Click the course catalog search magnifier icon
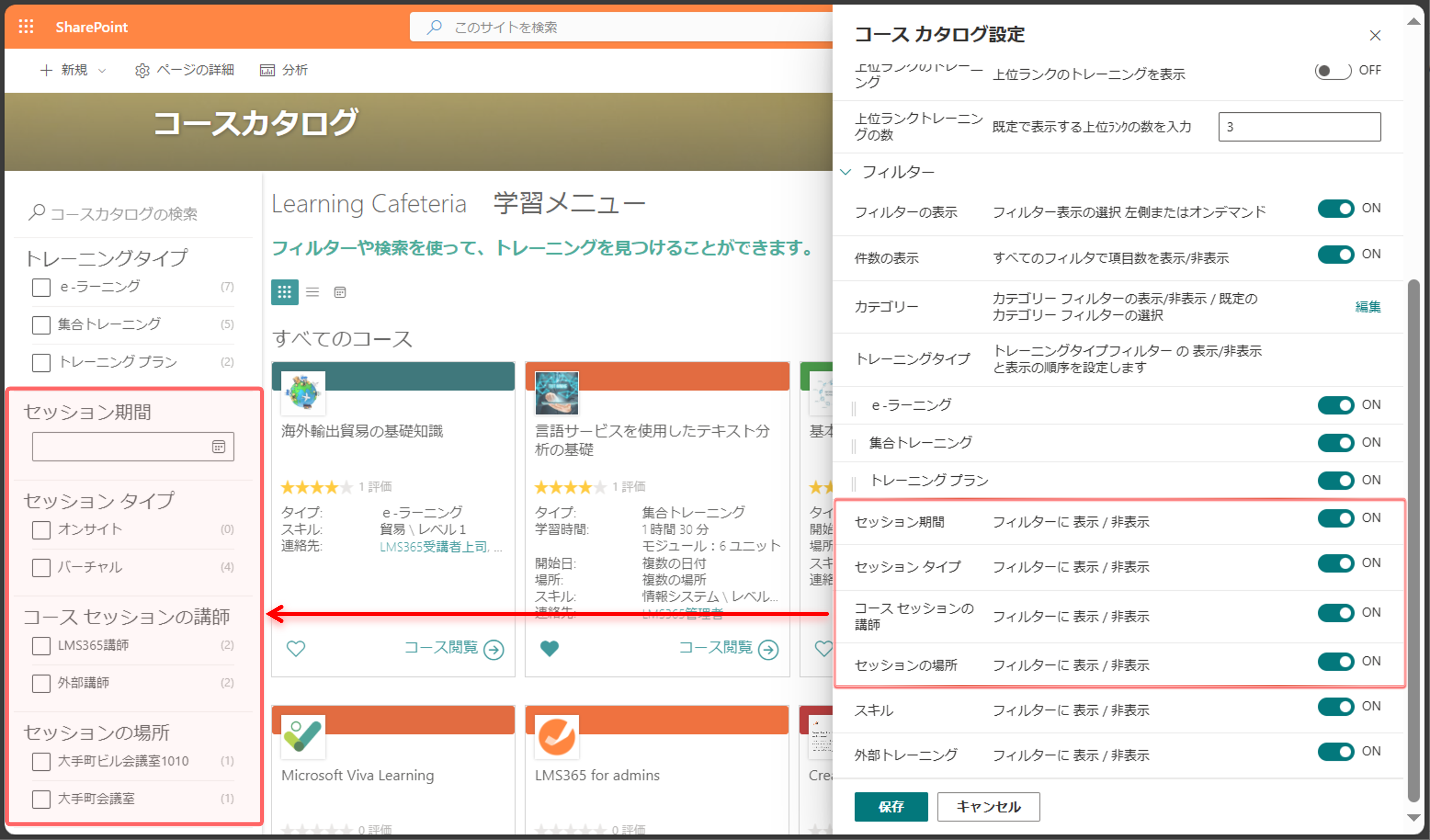The width and height of the screenshot is (1430, 840). point(37,213)
